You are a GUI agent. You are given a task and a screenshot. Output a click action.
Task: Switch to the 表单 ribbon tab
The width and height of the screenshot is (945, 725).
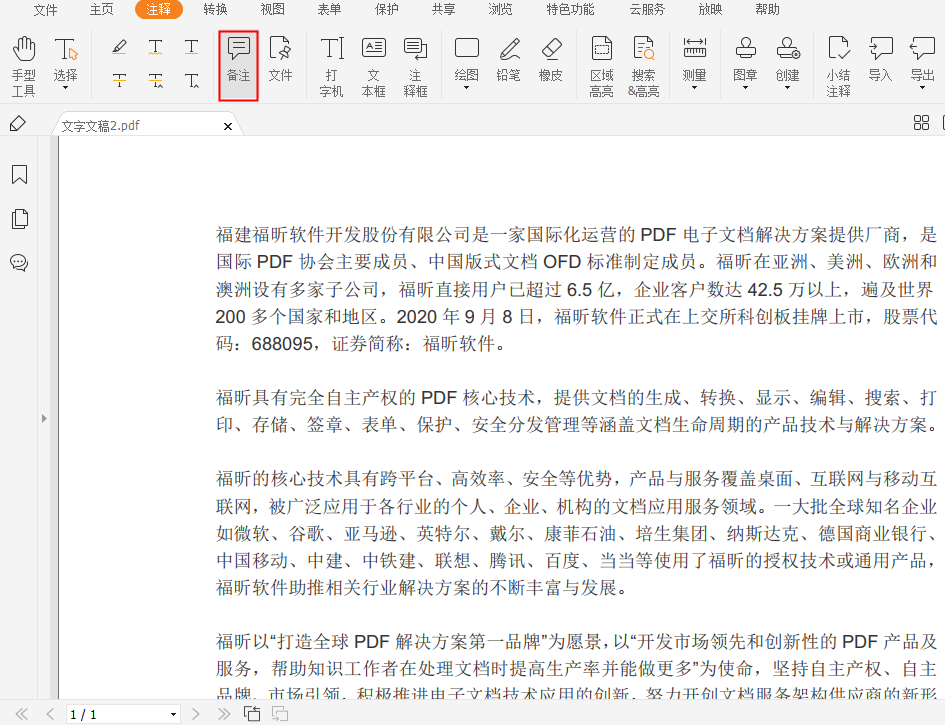coord(330,10)
